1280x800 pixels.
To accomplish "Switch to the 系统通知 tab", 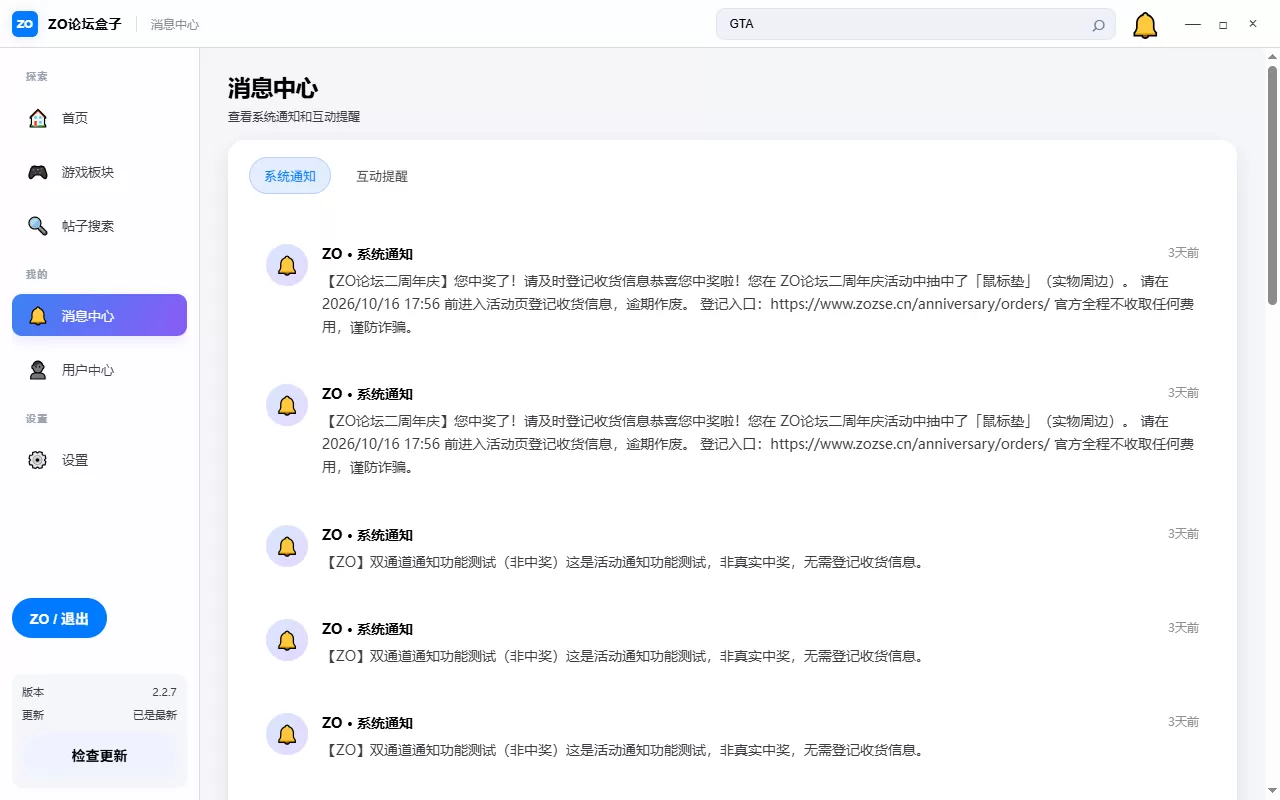I will (290, 176).
